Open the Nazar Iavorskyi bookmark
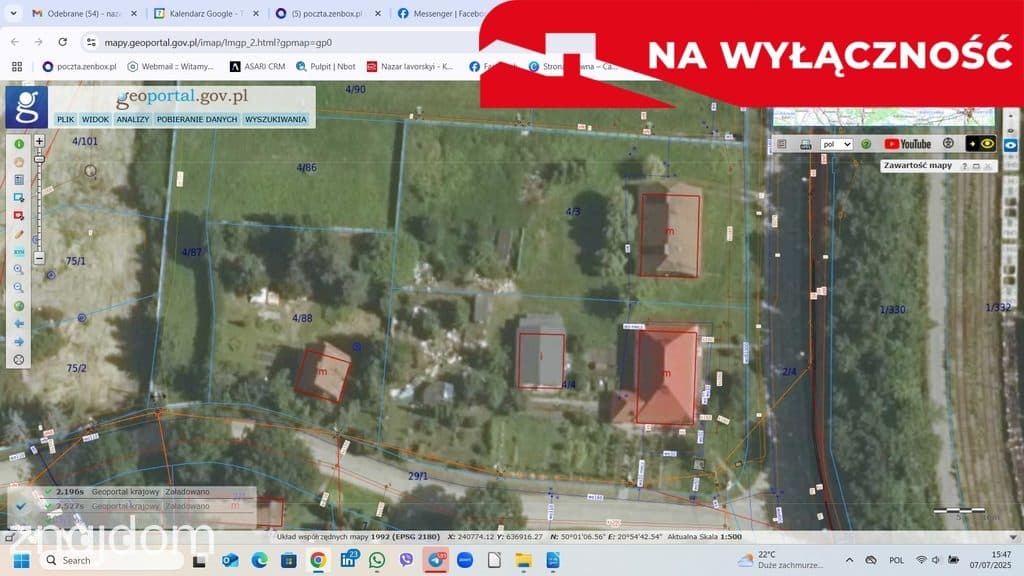1024x576 pixels. (409, 67)
